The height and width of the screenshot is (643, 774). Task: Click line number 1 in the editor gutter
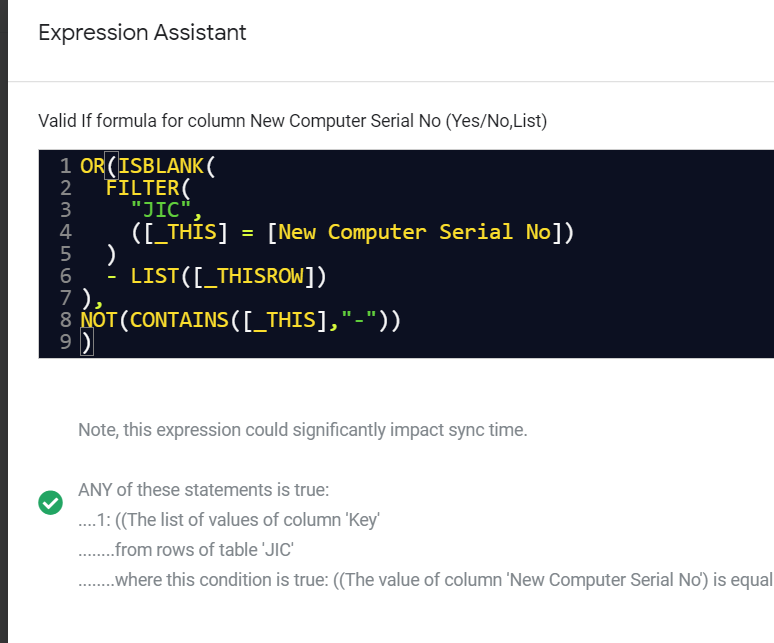(x=66, y=166)
